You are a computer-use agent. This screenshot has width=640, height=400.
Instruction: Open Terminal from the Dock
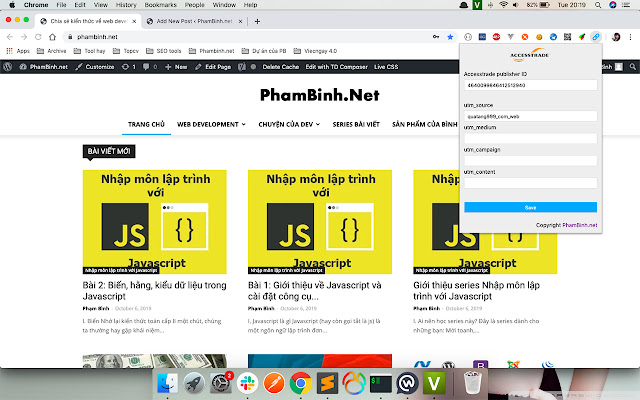point(381,384)
